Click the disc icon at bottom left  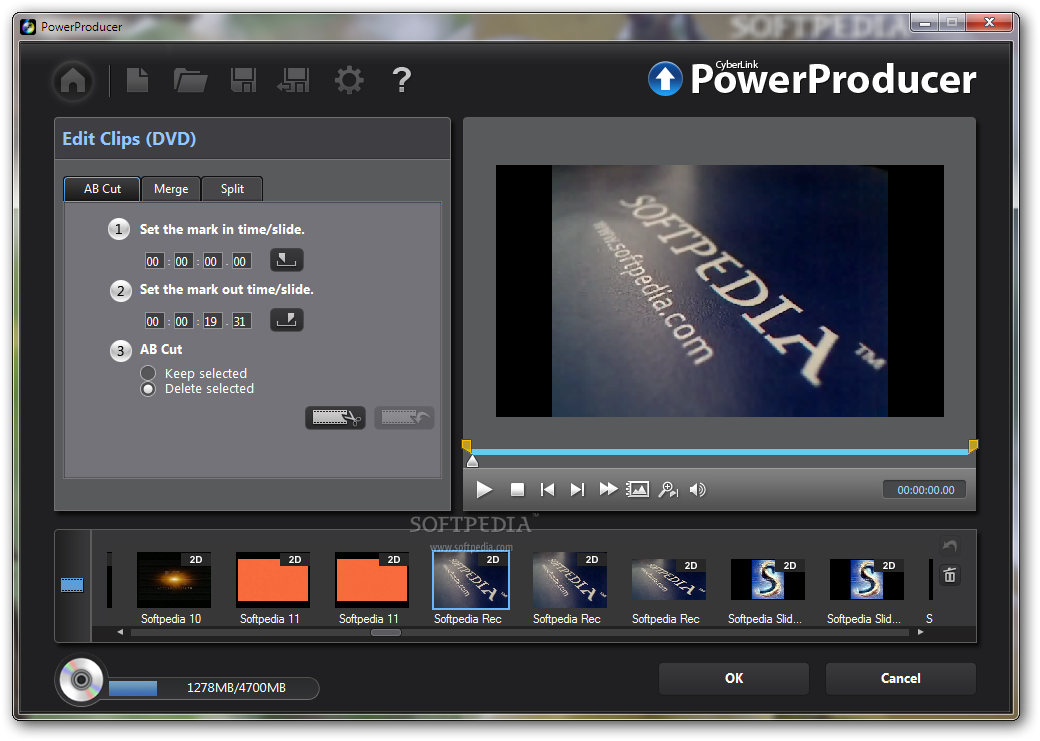click(82, 679)
